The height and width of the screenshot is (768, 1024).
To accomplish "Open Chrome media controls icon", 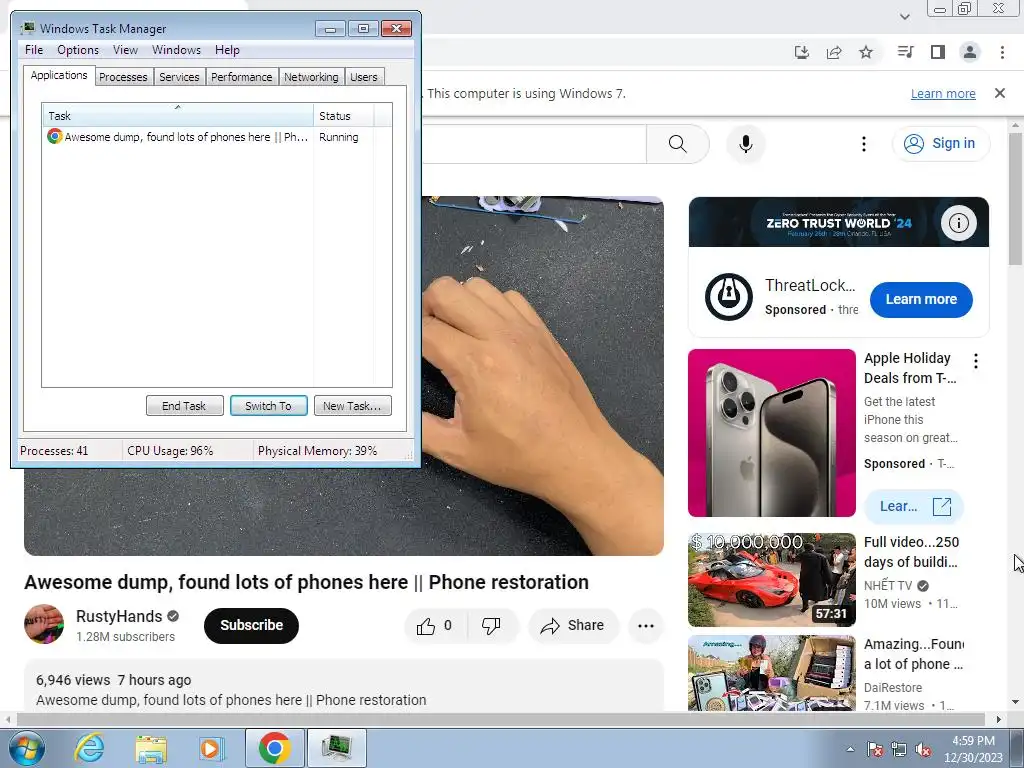I will coord(905,52).
